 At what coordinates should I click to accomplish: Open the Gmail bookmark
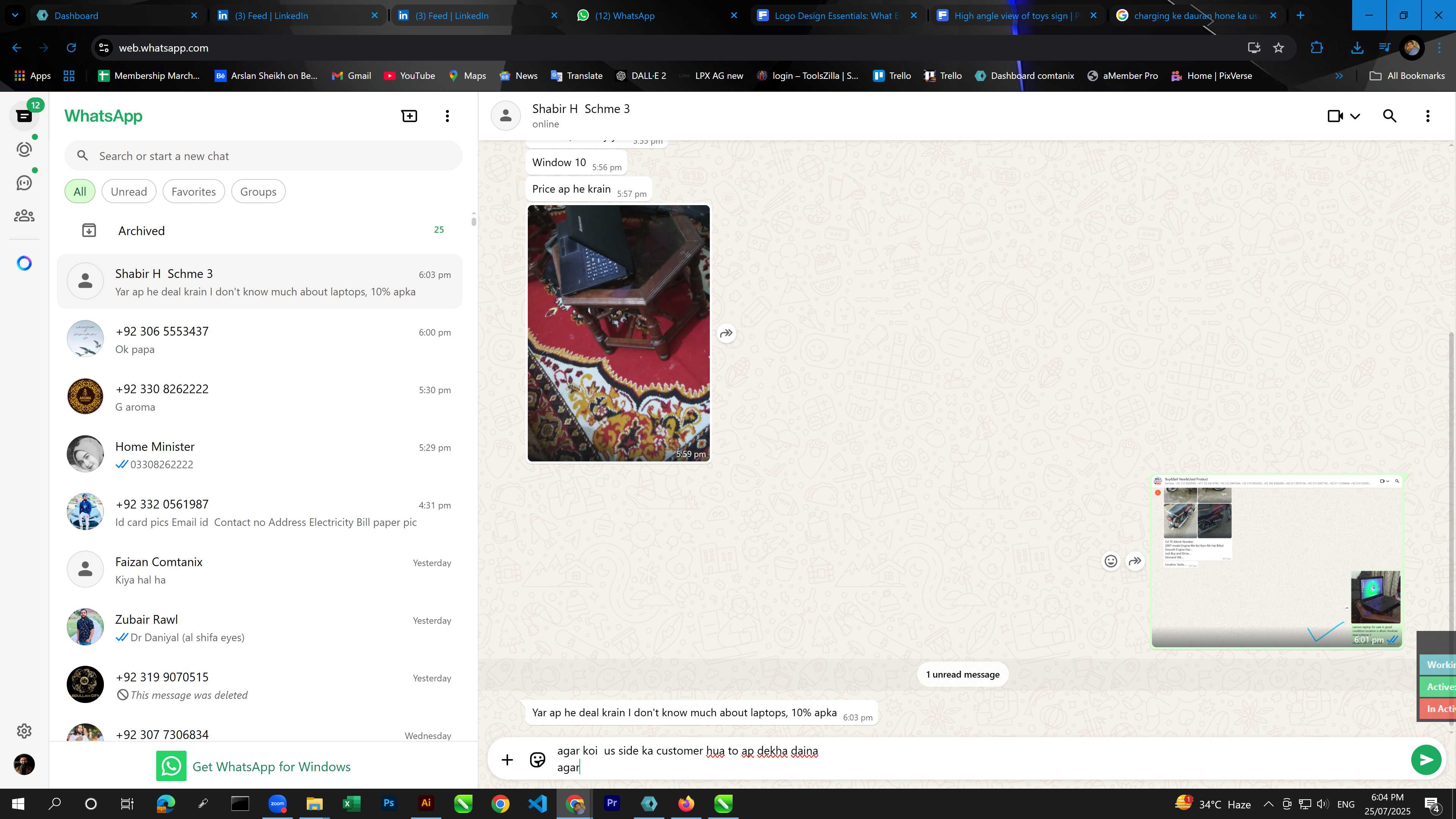pos(351,76)
